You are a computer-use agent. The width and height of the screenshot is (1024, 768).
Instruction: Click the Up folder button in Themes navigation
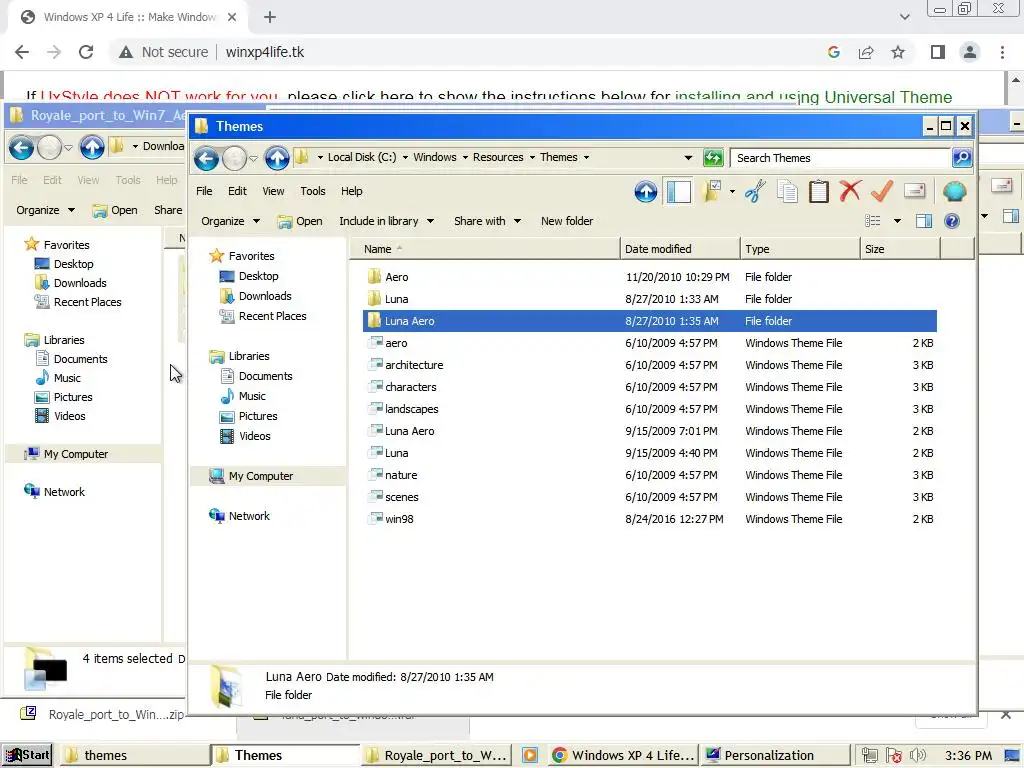point(277,158)
